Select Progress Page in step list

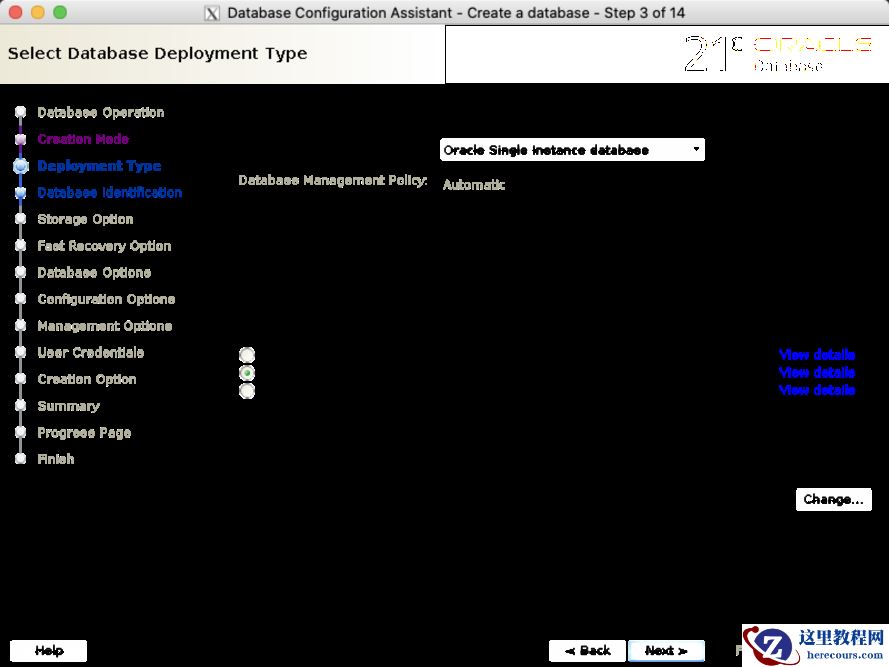click(x=84, y=432)
